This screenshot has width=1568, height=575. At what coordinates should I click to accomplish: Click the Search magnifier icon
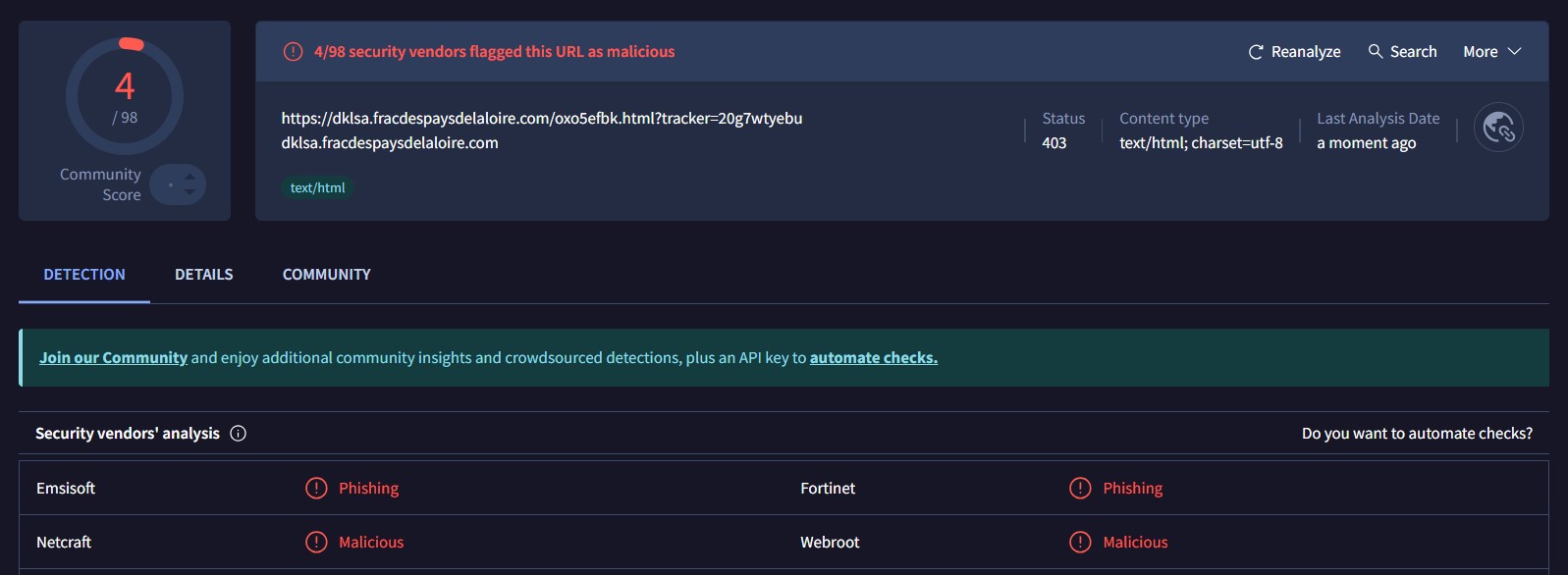[1376, 51]
